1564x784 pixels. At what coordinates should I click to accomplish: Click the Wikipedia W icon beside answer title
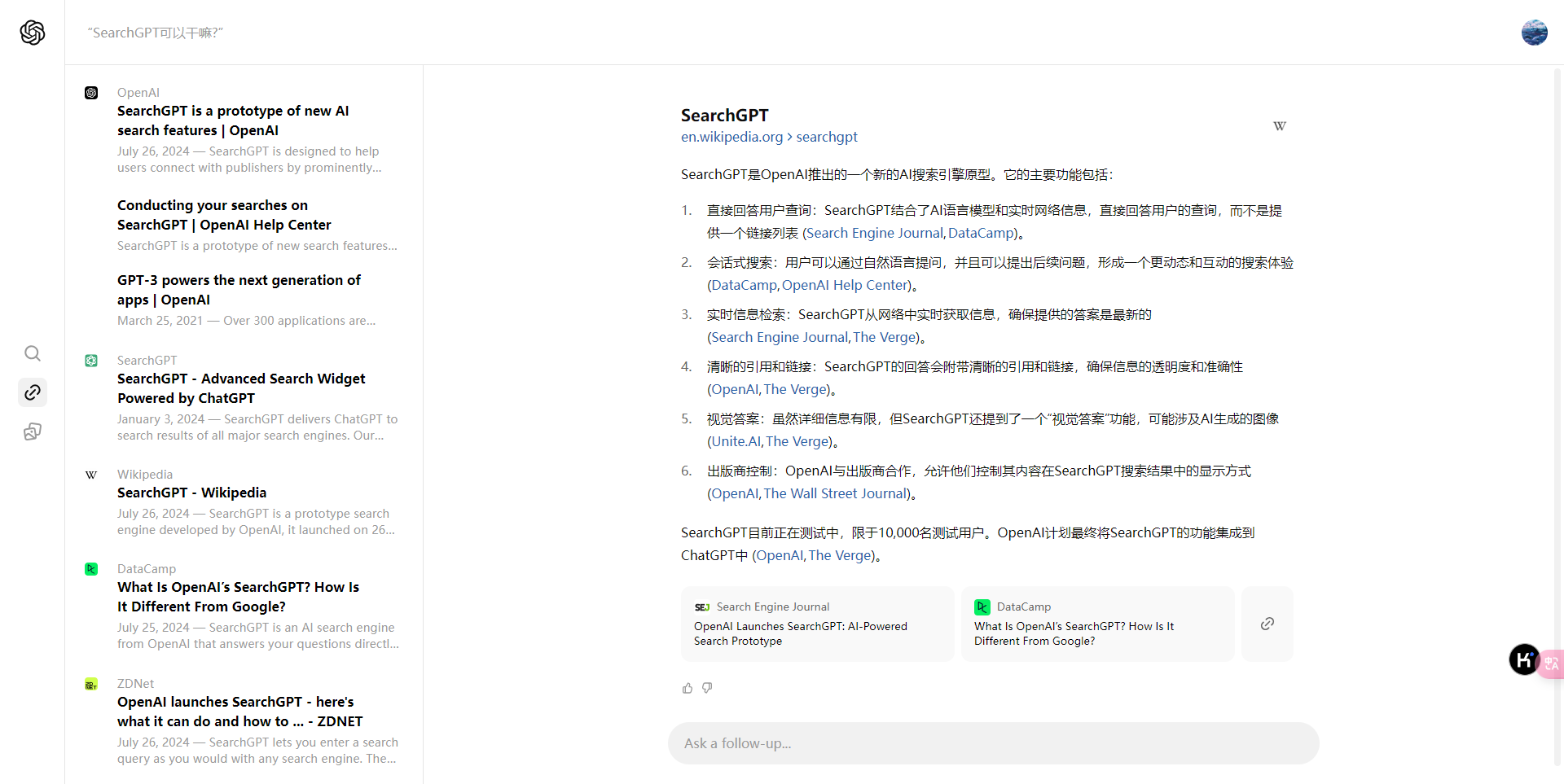[1280, 126]
